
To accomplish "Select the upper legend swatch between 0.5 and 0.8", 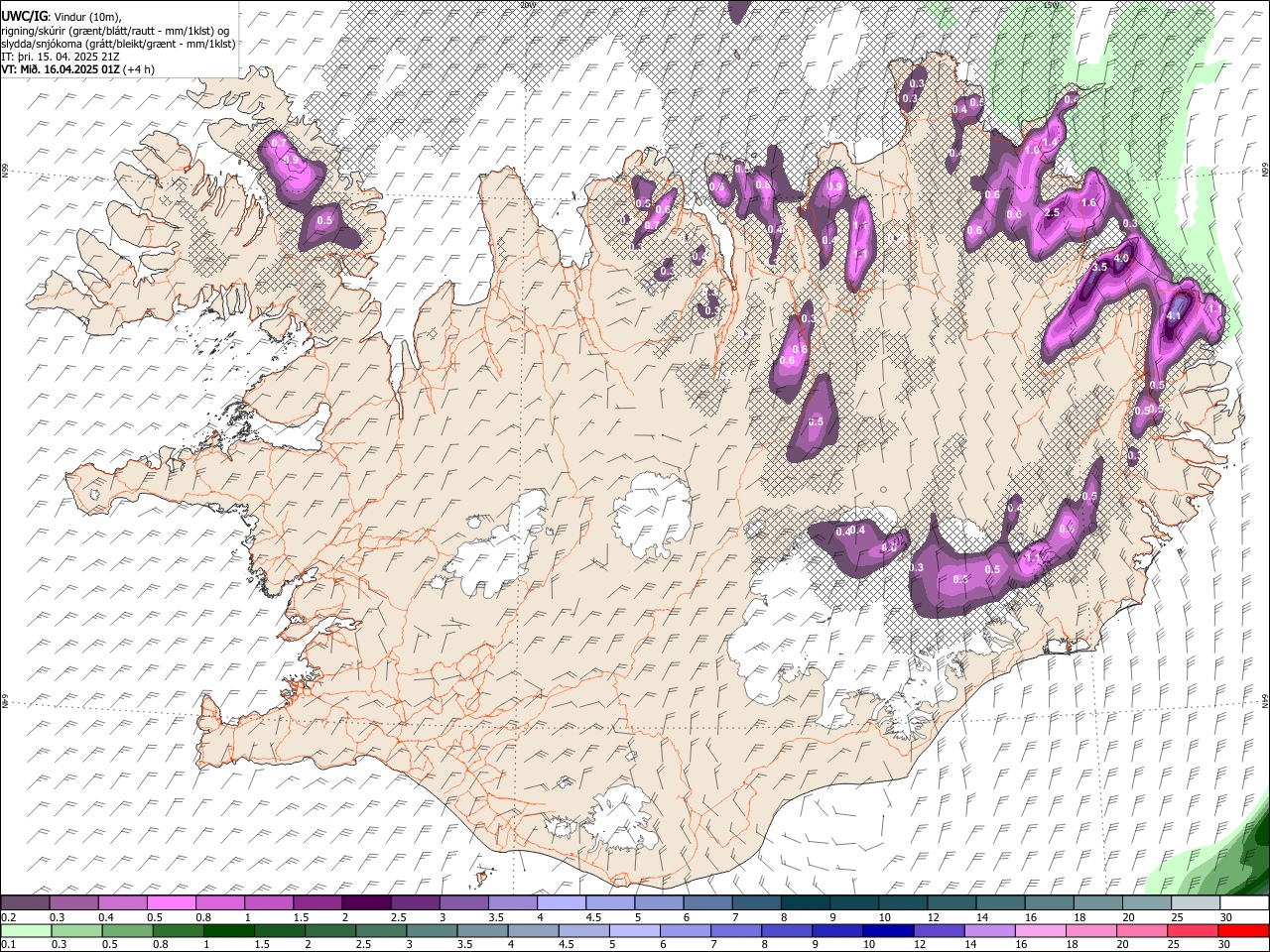I will (172, 903).
